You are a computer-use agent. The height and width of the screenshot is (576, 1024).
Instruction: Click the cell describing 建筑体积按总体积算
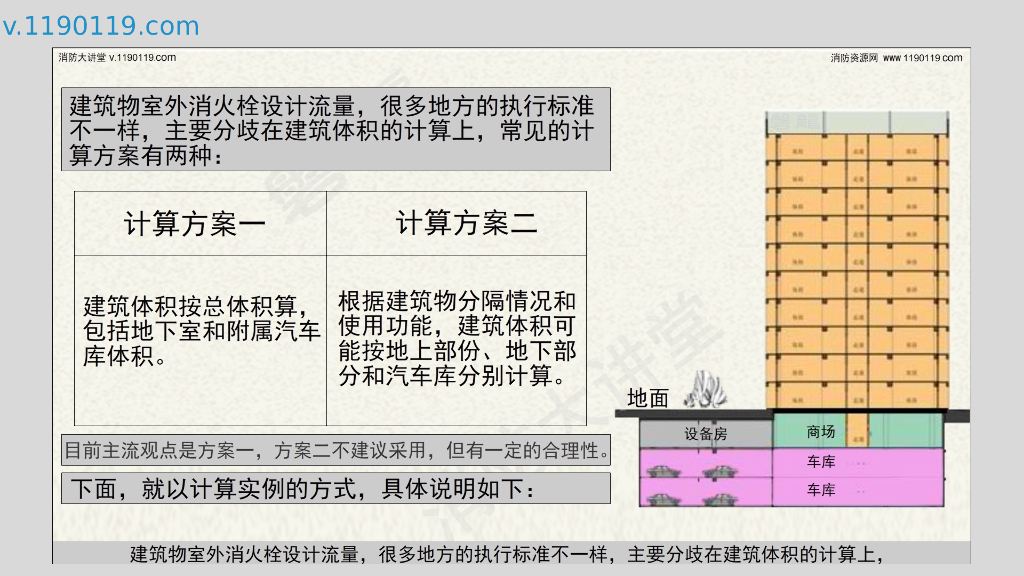click(200, 340)
